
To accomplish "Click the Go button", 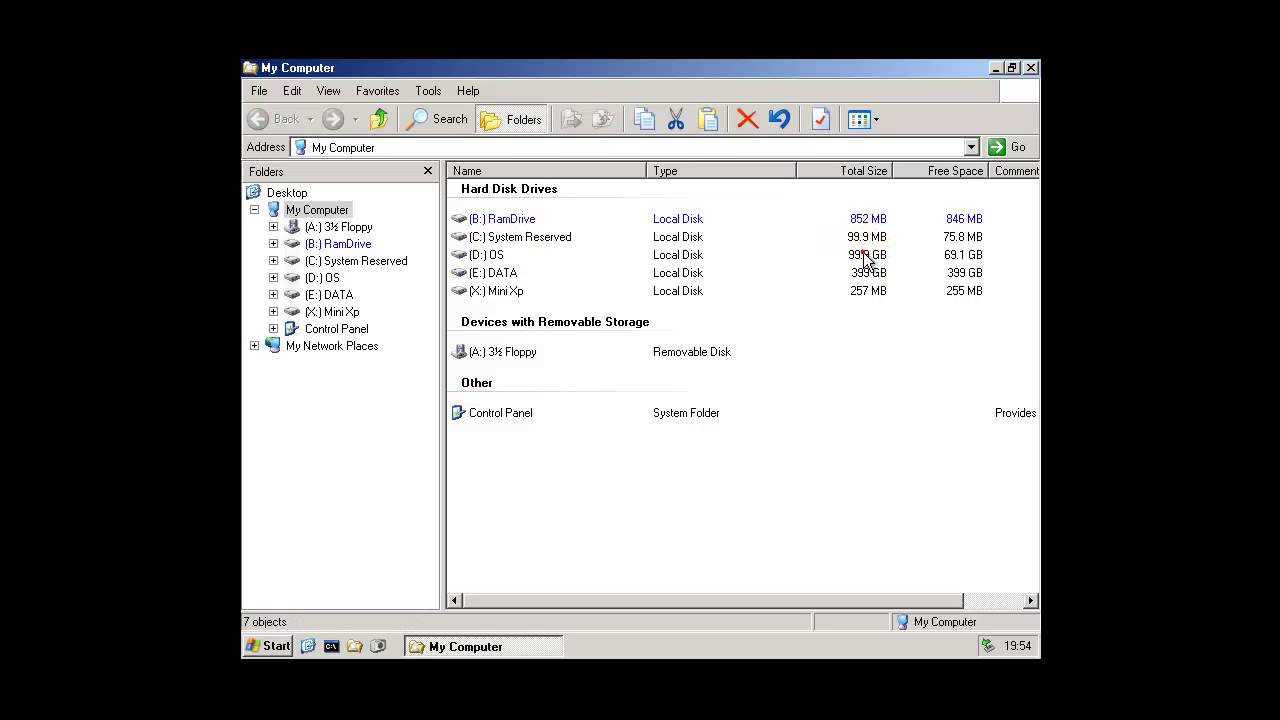I will click(x=1007, y=147).
